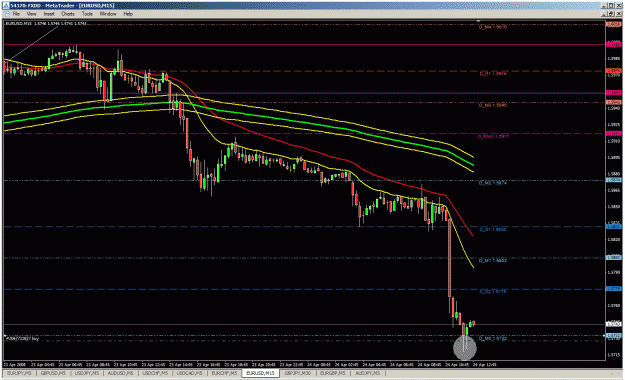
Task: Click the buy order label on the chart
Action: point(22,339)
